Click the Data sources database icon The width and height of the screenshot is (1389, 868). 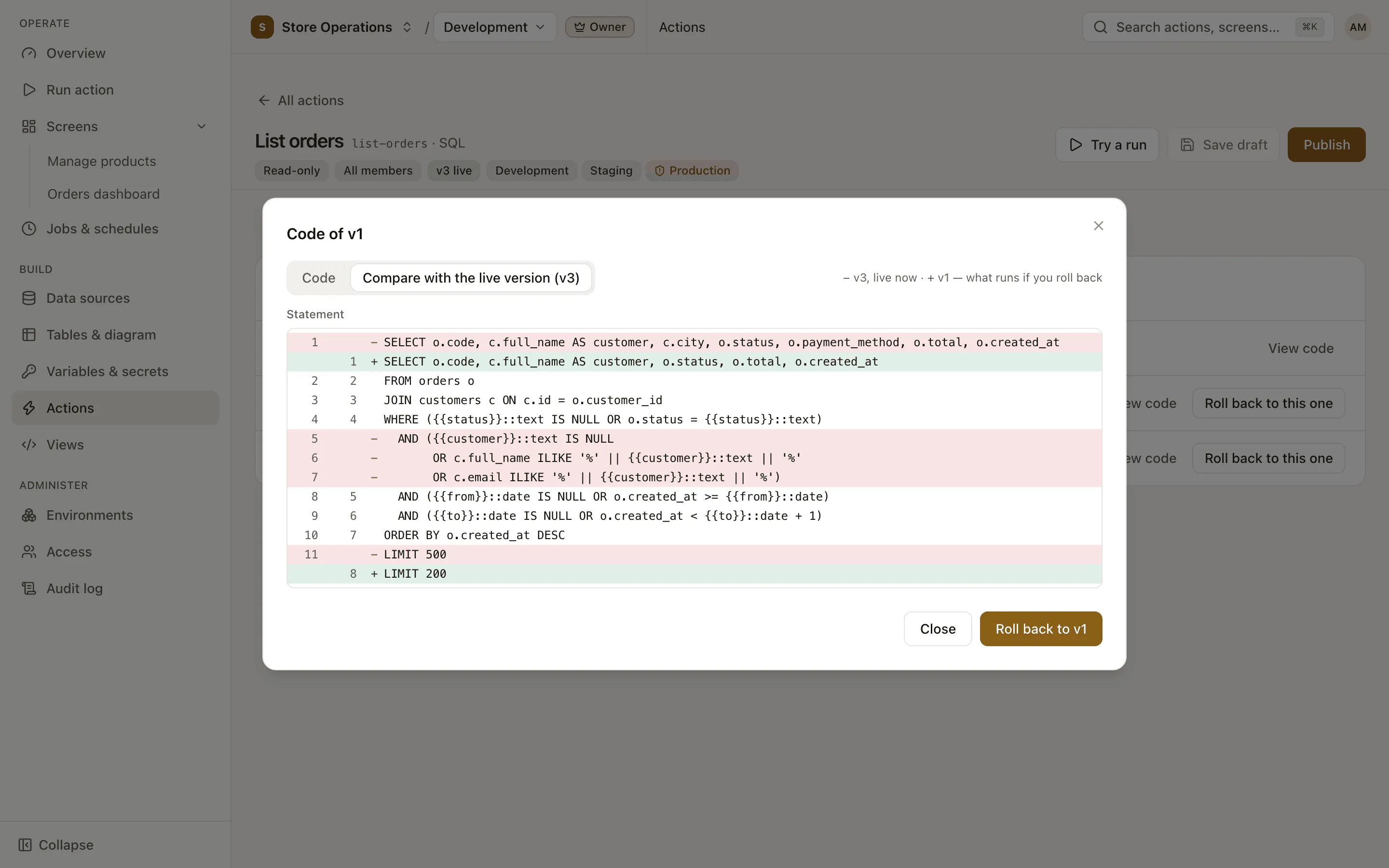pyautogui.click(x=29, y=298)
